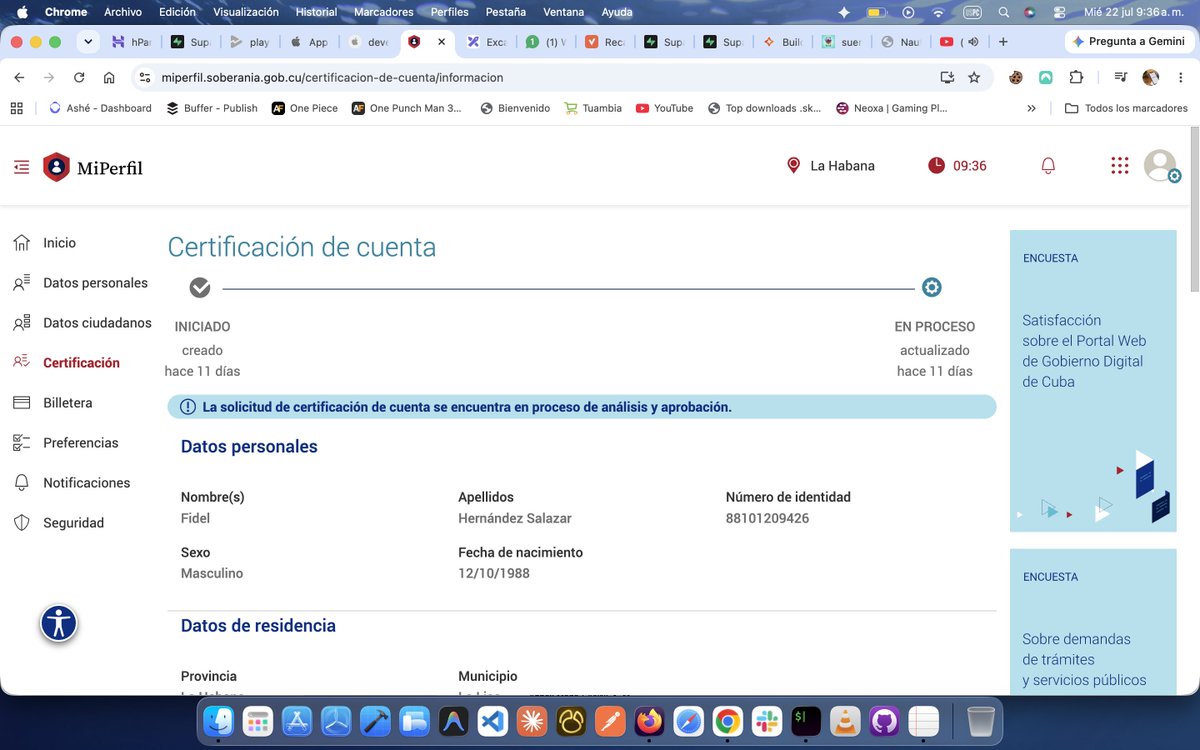
Task: Click the blue accessibility widget button
Action: (59, 623)
